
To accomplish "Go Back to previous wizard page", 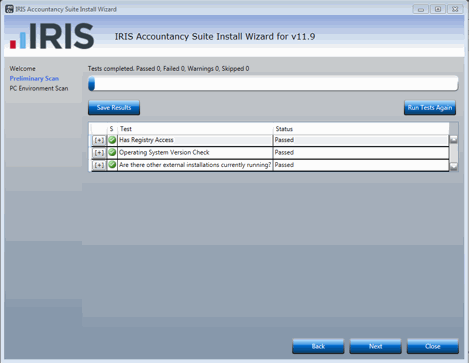I will [318, 346].
